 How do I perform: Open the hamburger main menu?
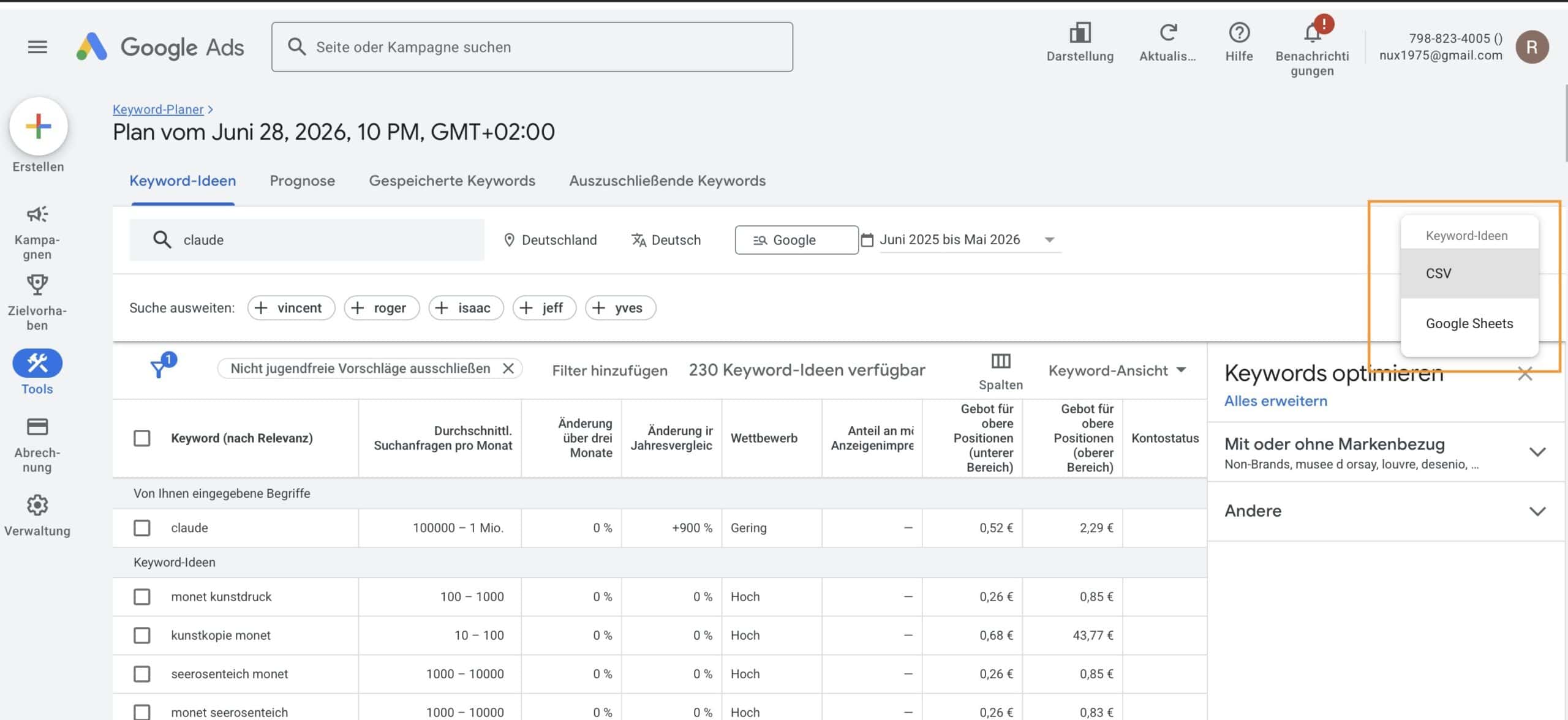pos(37,47)
